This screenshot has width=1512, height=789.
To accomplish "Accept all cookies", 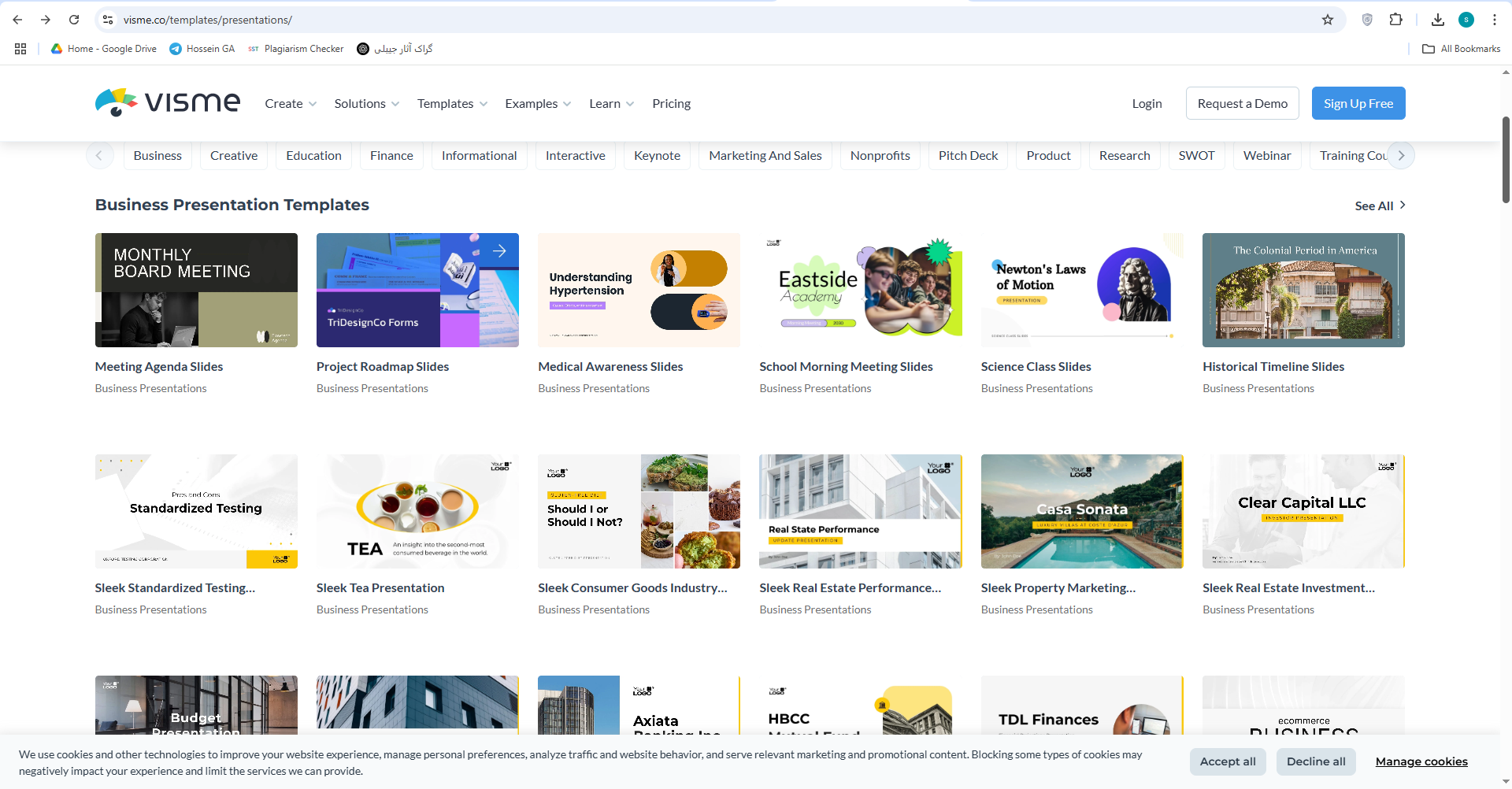I will click(1228, 761).
